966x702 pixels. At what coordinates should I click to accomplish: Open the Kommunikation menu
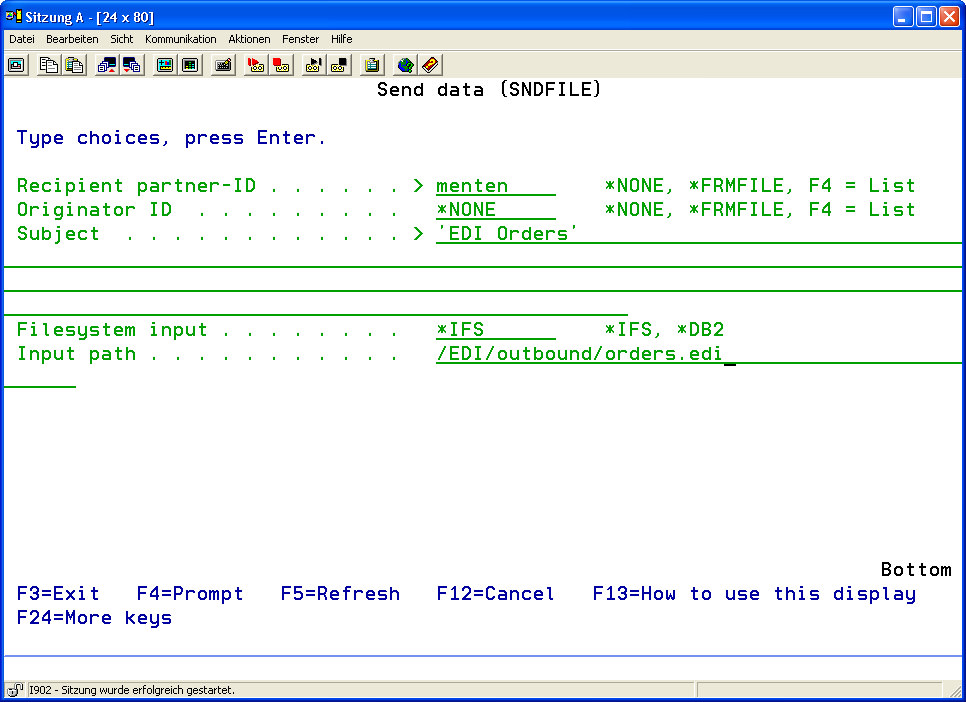click(x=180, y=39)
